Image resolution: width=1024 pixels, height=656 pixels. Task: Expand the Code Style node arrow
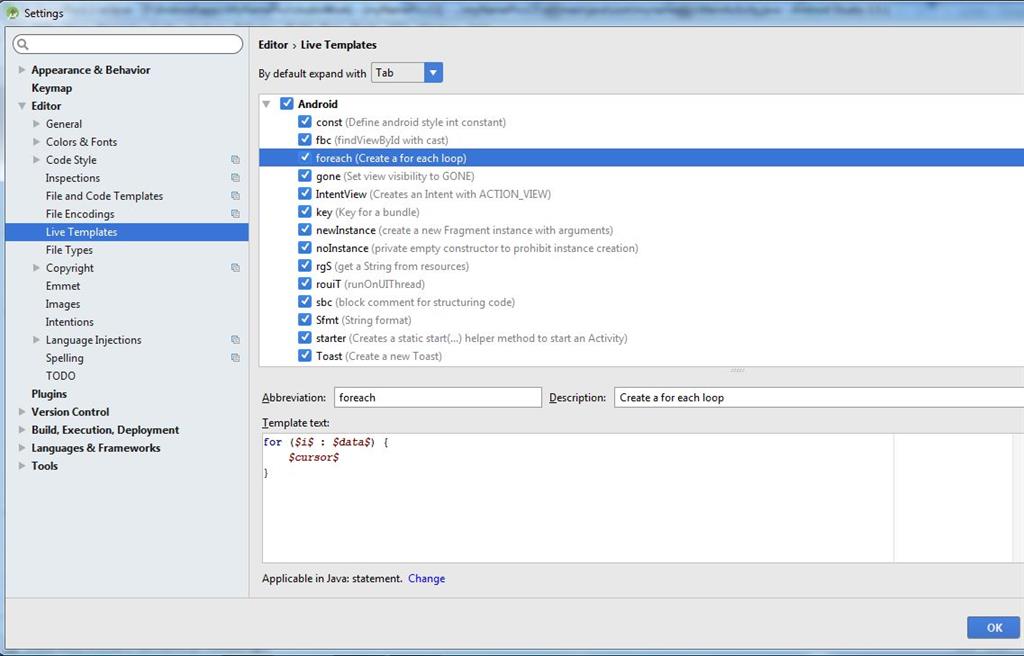37,159
